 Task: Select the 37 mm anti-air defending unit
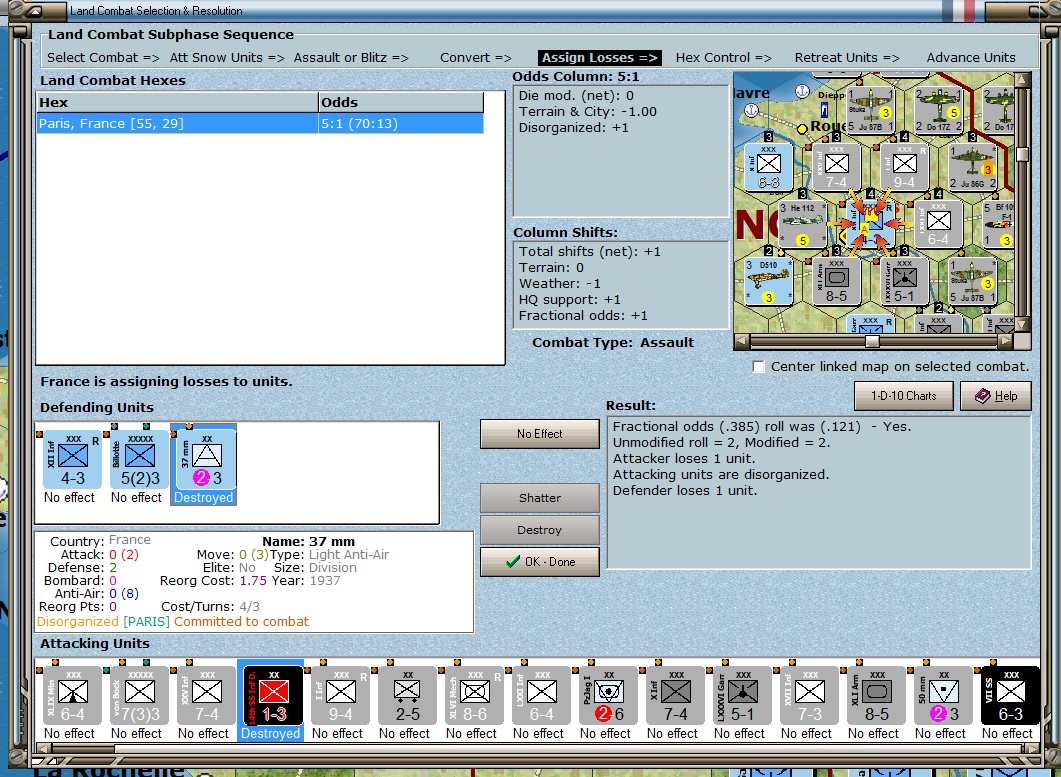pos(206,460)
